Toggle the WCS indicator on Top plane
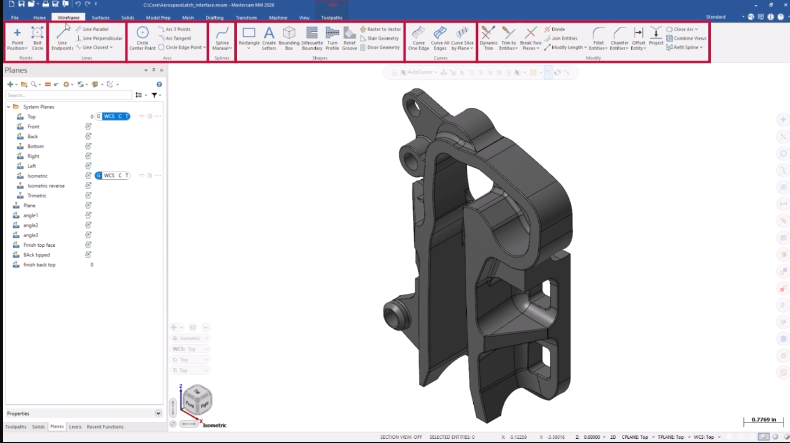The image size is (790, 443). (x=108, y=117)
